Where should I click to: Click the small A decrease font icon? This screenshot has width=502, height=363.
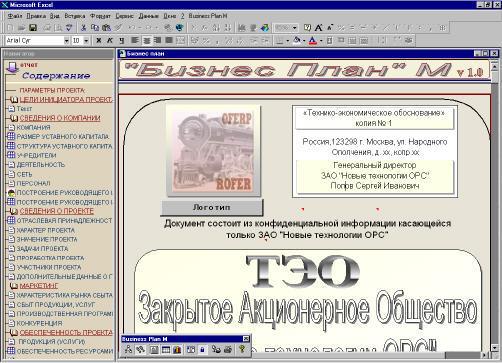[x=330, y=28]
